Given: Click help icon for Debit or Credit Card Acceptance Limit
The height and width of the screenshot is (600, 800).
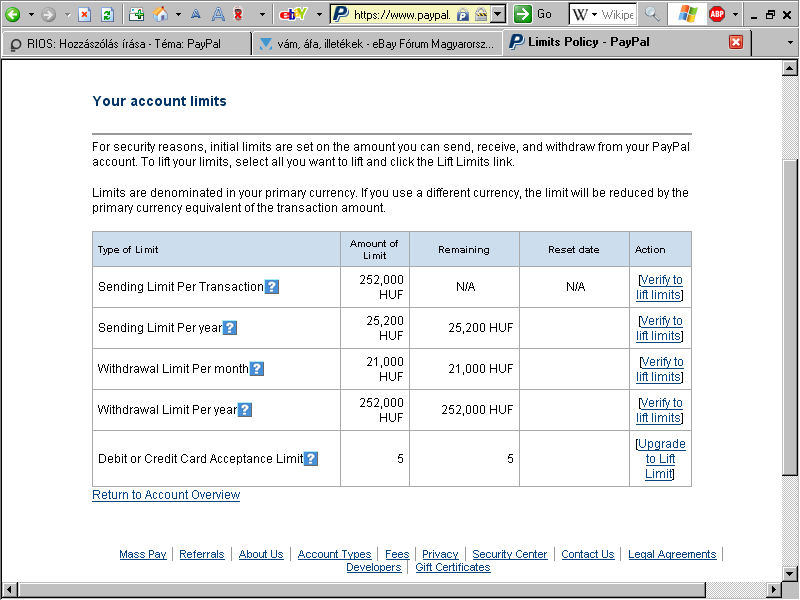Looking at the screenshot, I should [x=311, y=459].
